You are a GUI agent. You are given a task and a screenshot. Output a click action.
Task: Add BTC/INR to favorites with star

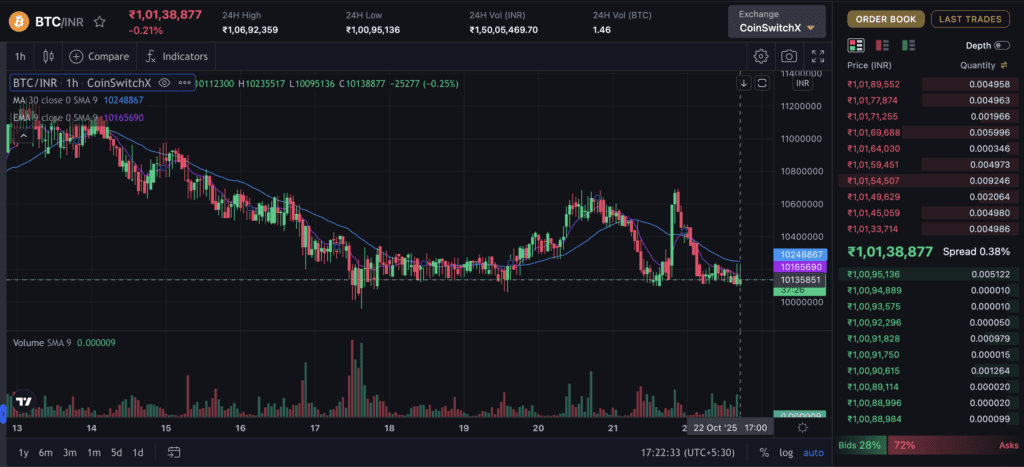coord(99,21)
